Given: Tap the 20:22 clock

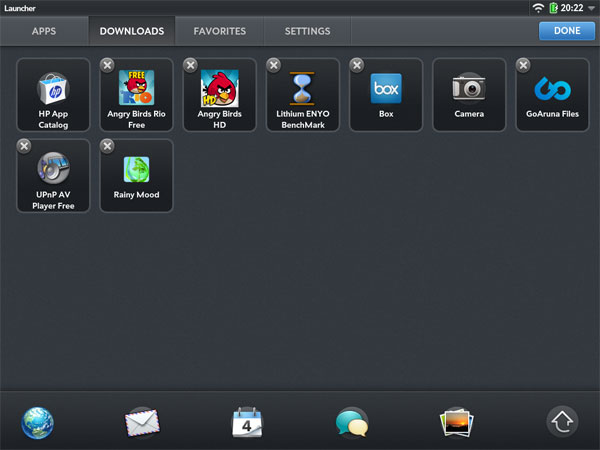Looking at the screenshot, I should point(572,8).
